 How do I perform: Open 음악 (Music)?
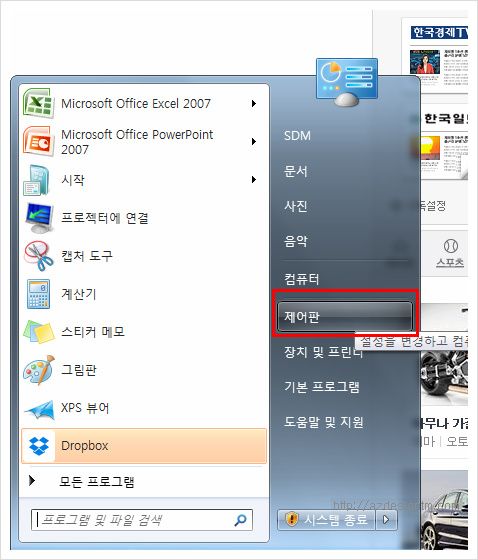pos(295,241)
